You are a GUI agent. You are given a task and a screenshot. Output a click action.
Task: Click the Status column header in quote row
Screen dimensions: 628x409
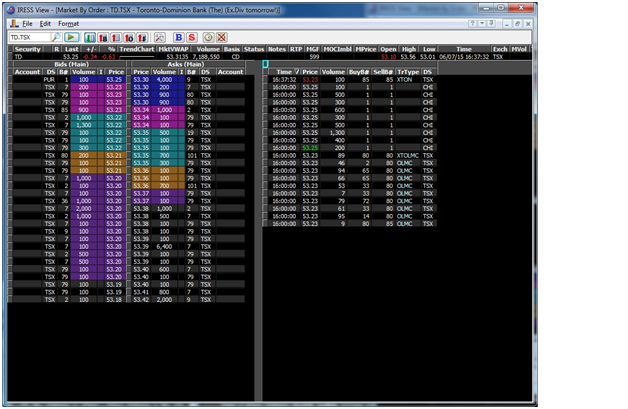(254, 49)
